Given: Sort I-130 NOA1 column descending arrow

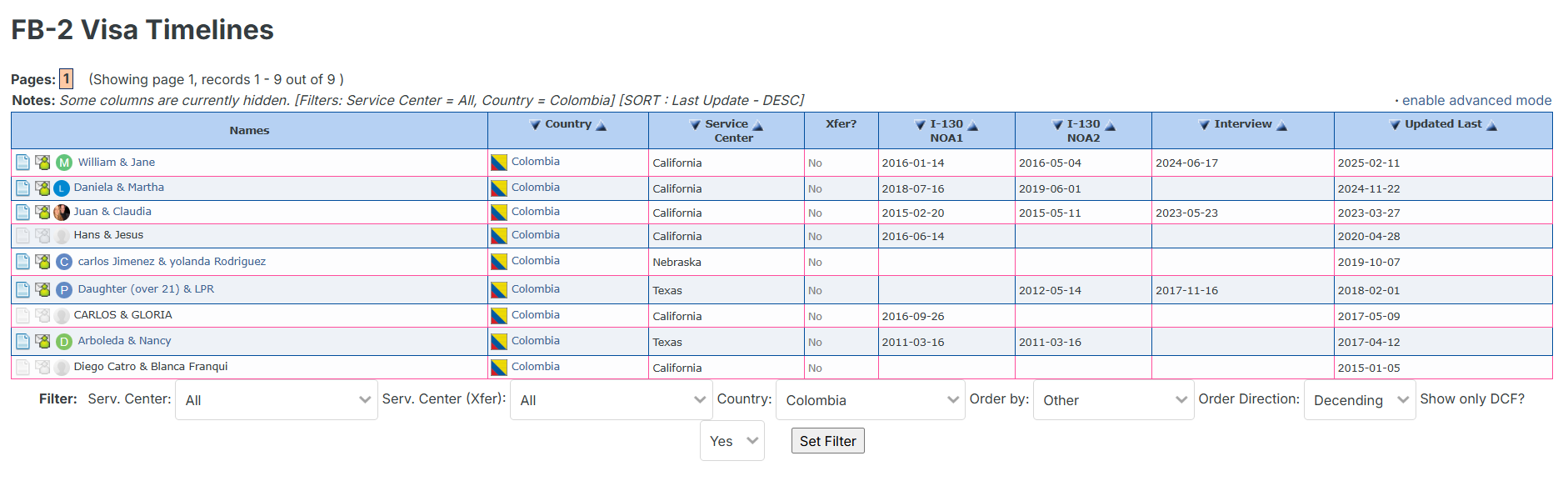Looking at the screenshot, I should pyautogui.click(x=920, y=125).
